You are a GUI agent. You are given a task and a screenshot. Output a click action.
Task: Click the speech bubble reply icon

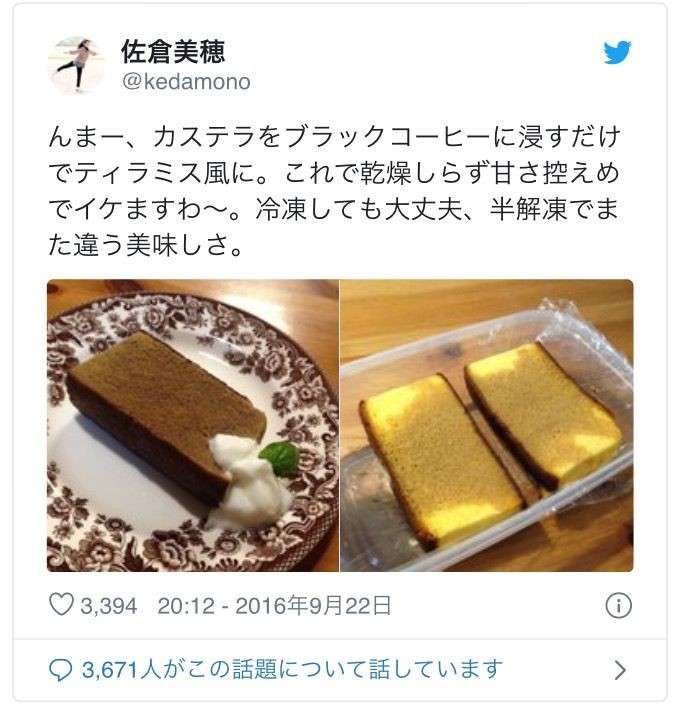[60, 669]
